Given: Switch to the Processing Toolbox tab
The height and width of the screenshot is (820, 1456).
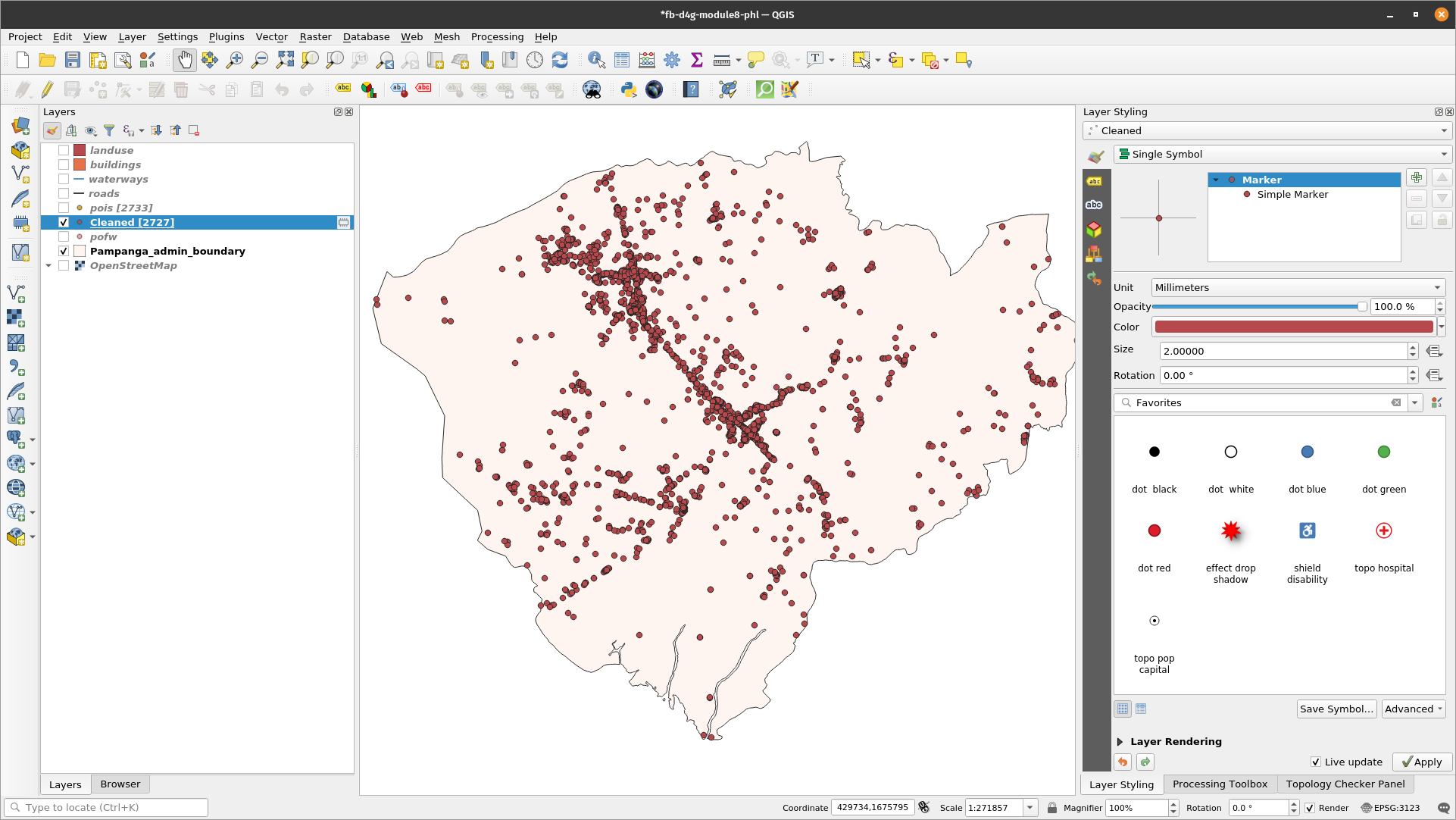Looking at the screenshot, I should [1219, 784].
